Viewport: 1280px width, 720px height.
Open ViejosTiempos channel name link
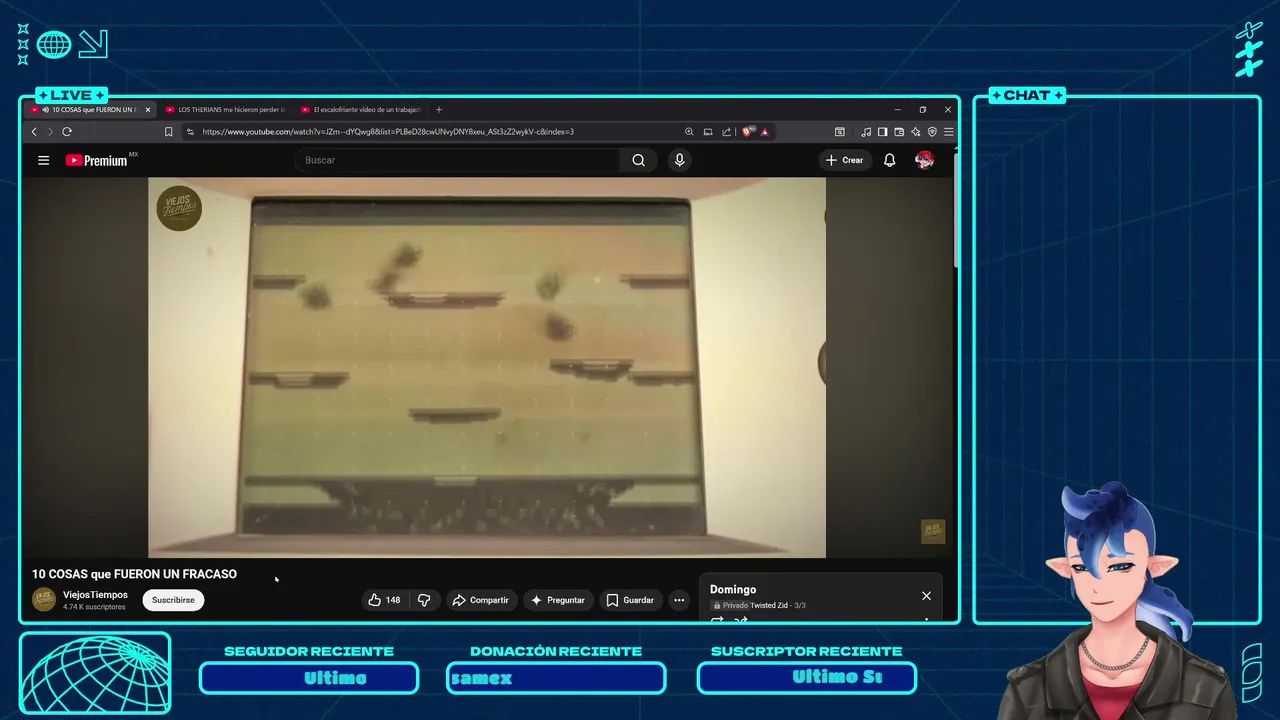point(95,595)
